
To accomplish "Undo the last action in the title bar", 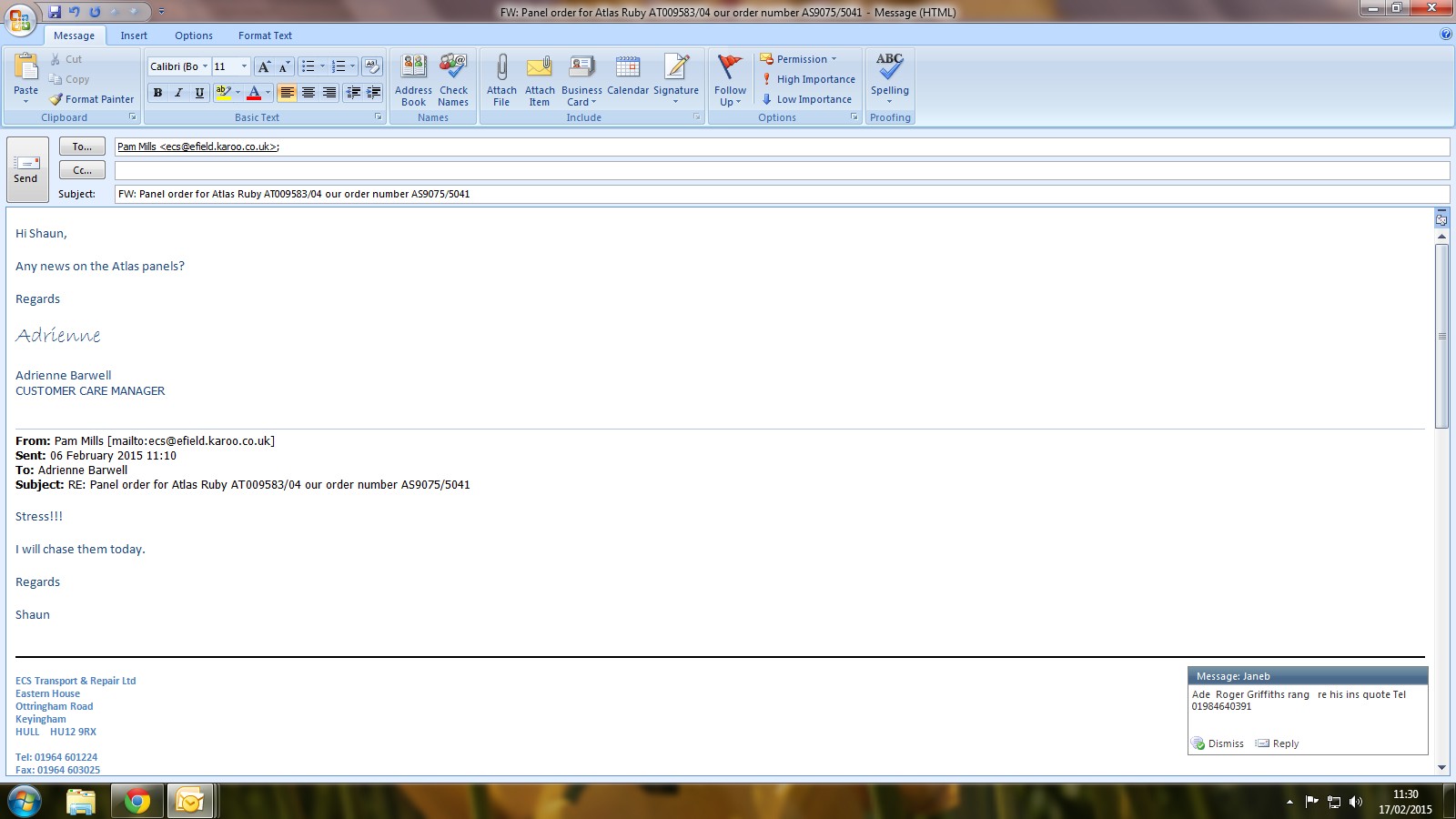I will click(x=75, y=12).
